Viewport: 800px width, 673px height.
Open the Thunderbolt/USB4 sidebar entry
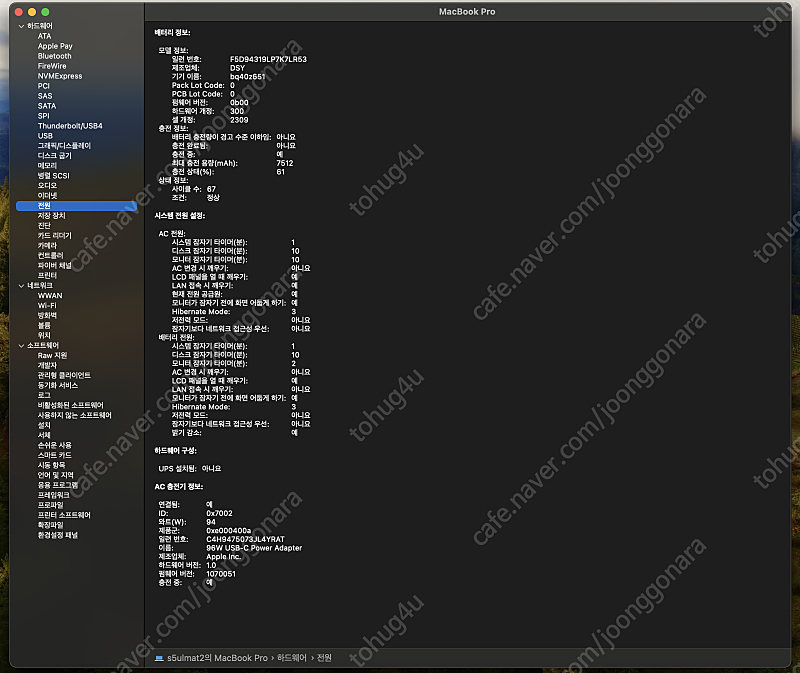70,126
